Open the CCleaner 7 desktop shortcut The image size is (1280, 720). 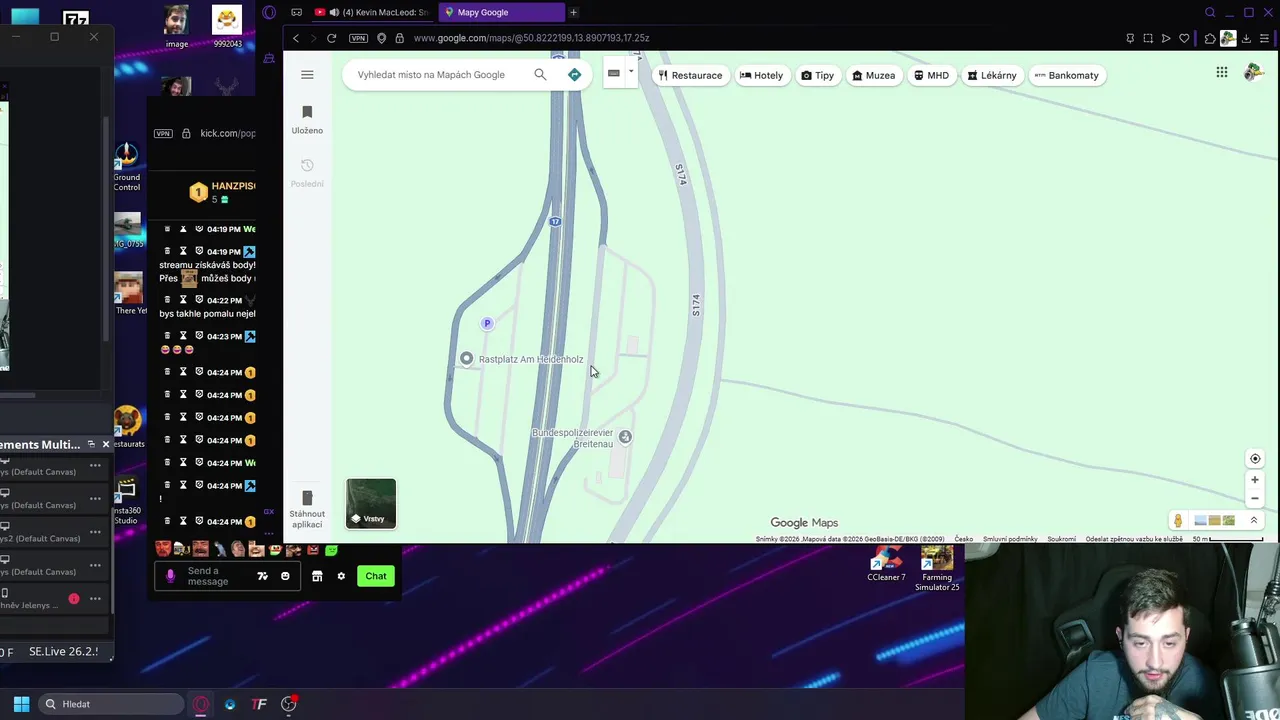tap(886, 563)
